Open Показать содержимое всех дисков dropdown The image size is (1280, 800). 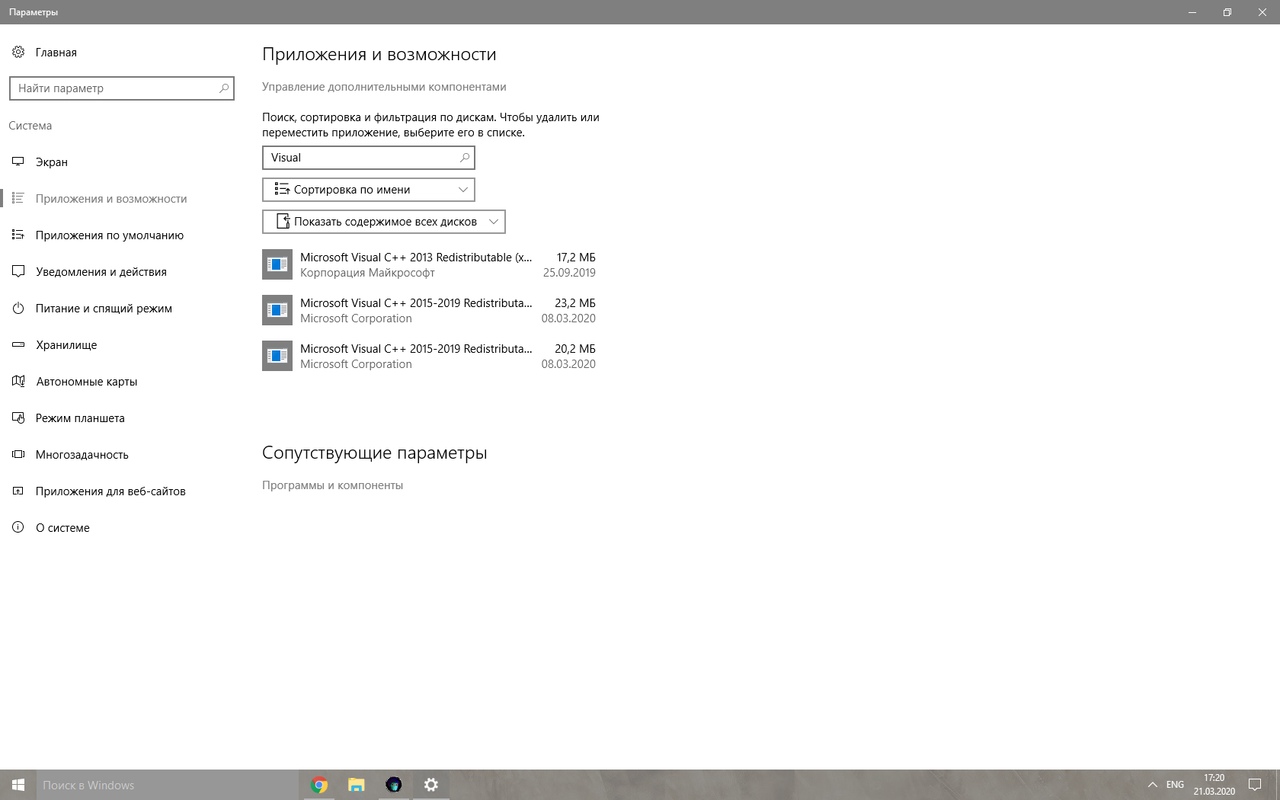click(x=383, y=221)
